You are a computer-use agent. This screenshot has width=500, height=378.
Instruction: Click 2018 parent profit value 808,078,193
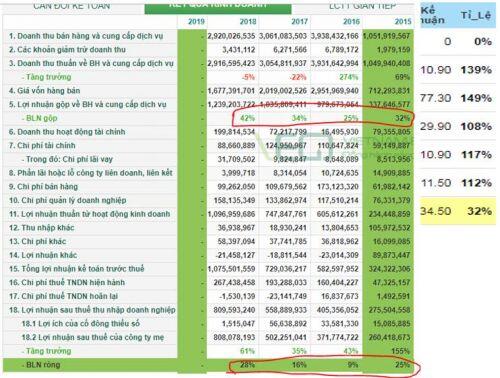(x=234, y=337)
